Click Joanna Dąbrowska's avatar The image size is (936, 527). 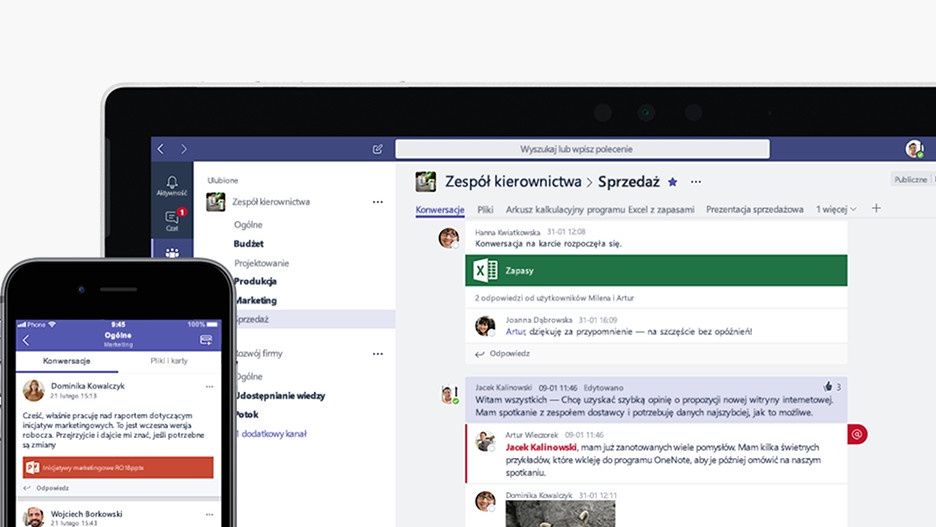coord(485,326)
